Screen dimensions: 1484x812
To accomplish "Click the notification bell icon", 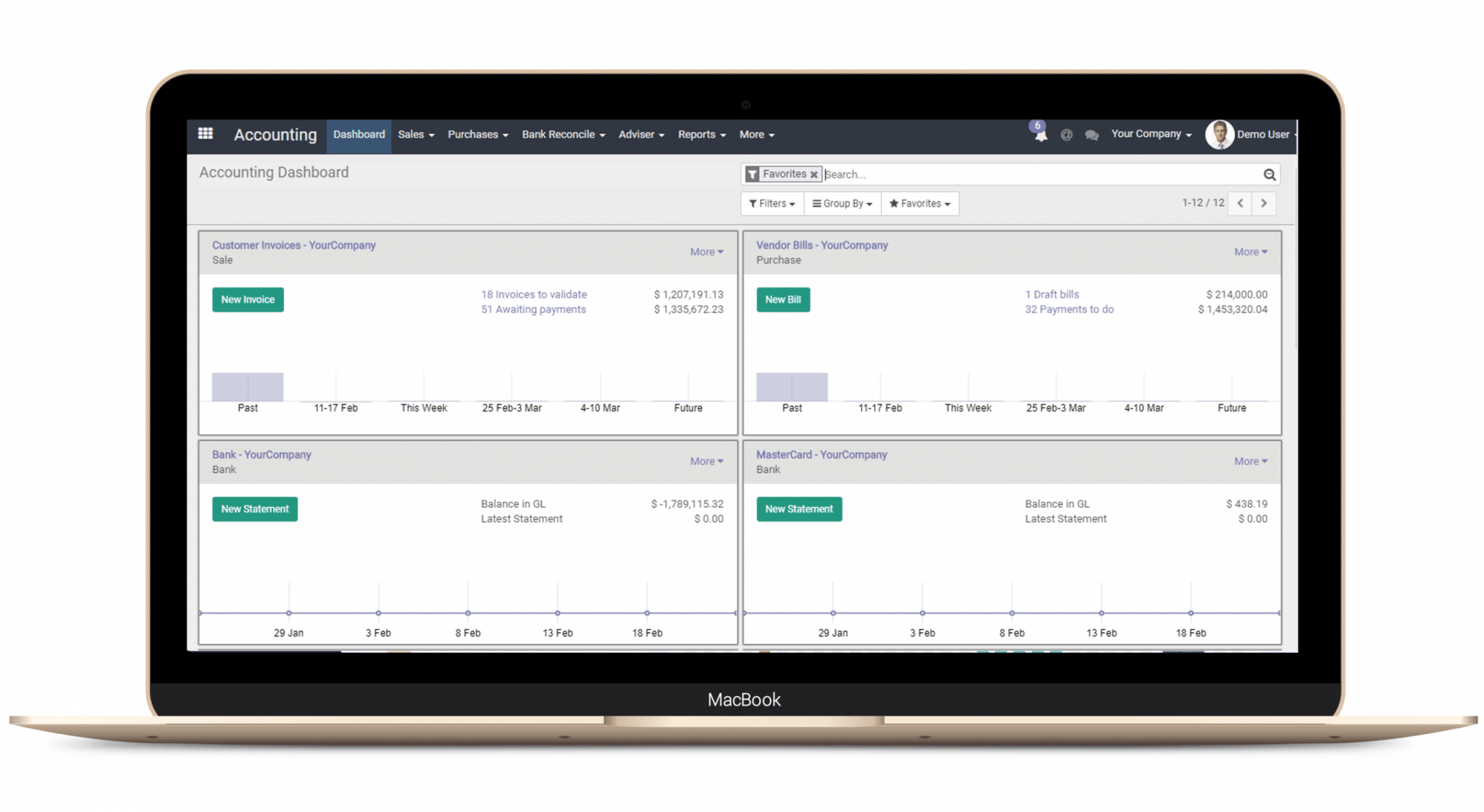I will [x=1039, y=135].
